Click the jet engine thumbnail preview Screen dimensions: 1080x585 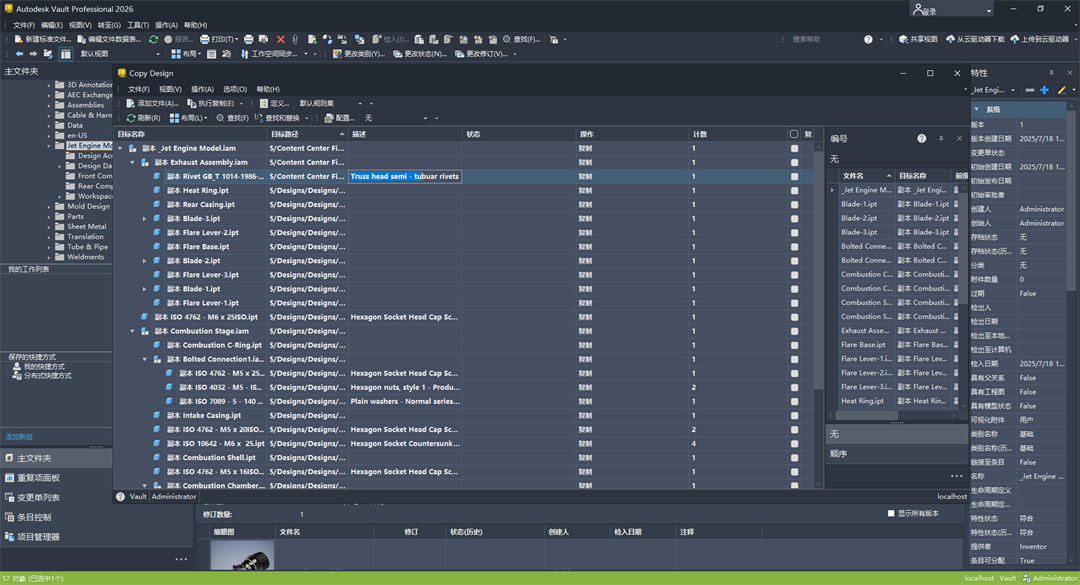click(242, 556)
